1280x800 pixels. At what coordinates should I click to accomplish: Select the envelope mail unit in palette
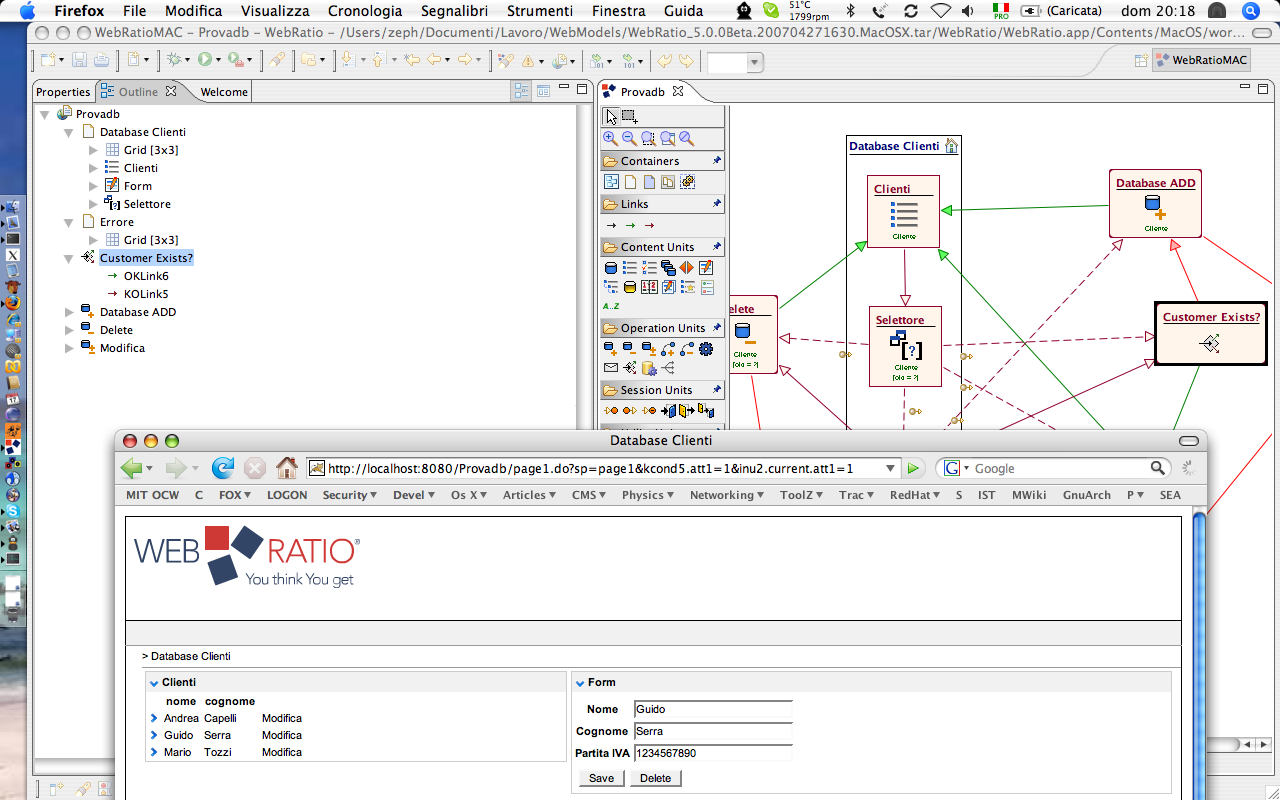click(x=611, y=368)
